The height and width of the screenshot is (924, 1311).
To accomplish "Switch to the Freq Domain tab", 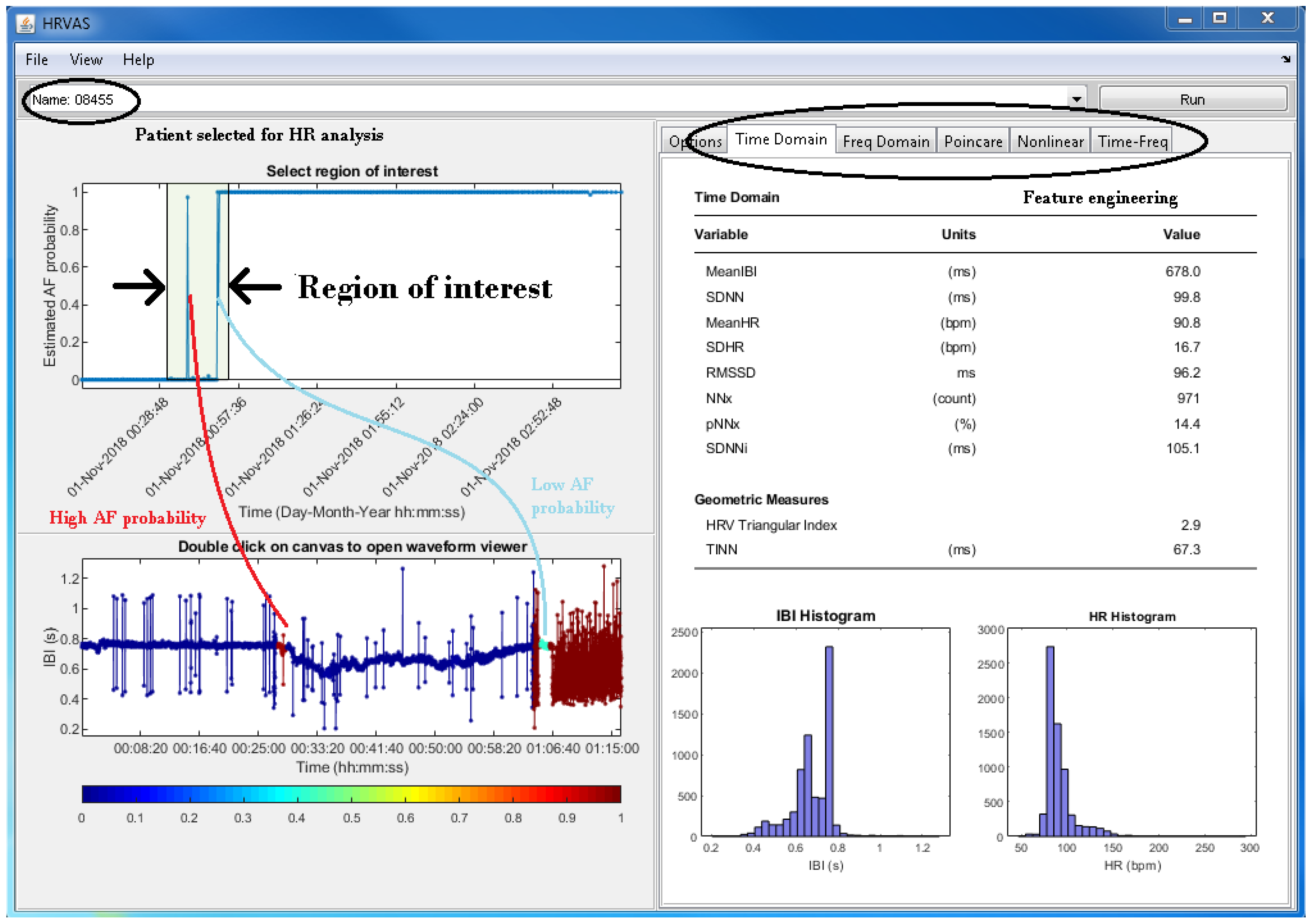I will pyautogui.click(x=886, y=141).
